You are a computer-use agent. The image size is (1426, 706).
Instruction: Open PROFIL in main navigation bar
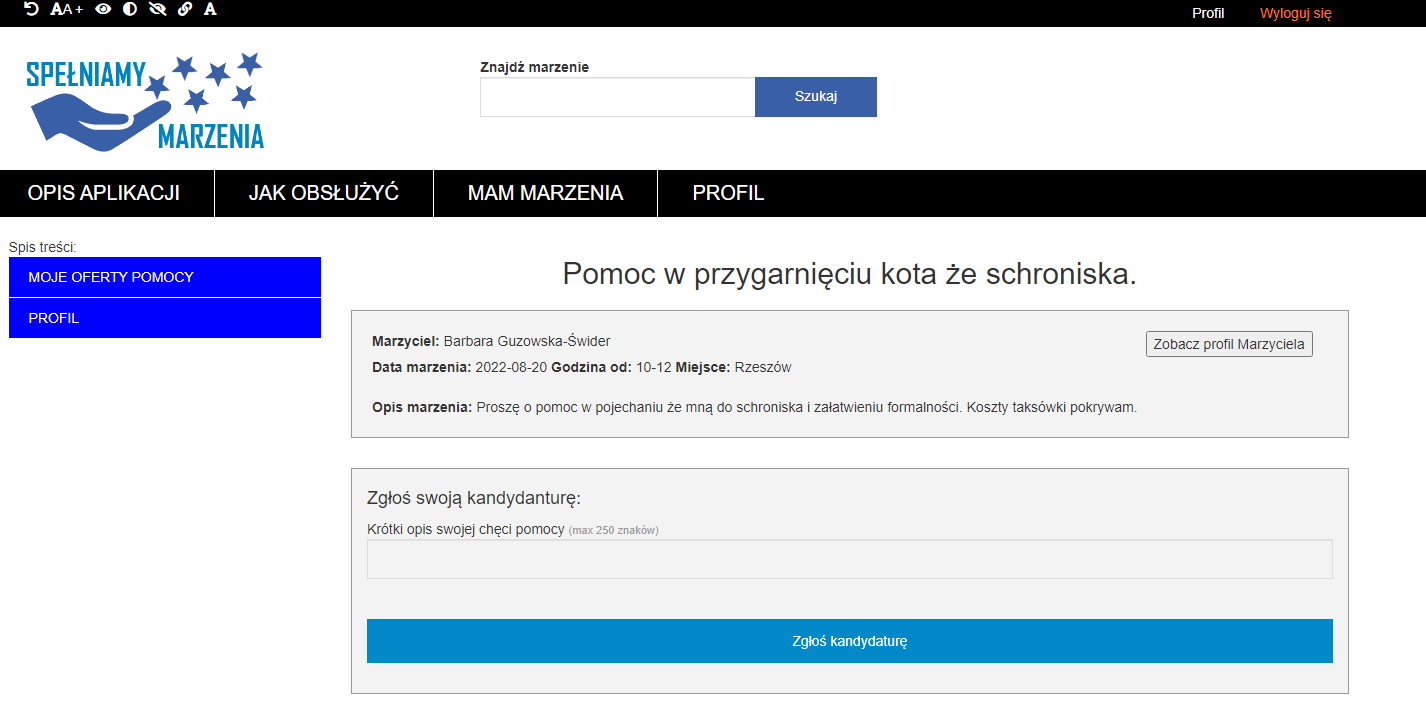pos(728,193)
